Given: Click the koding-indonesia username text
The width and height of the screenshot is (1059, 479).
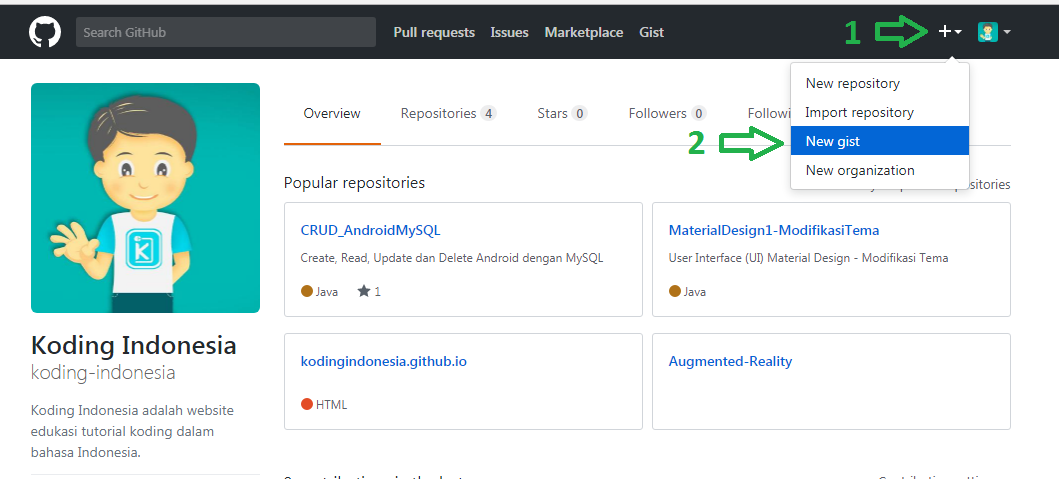Looking at the screenshot, I should pos(103,373).
